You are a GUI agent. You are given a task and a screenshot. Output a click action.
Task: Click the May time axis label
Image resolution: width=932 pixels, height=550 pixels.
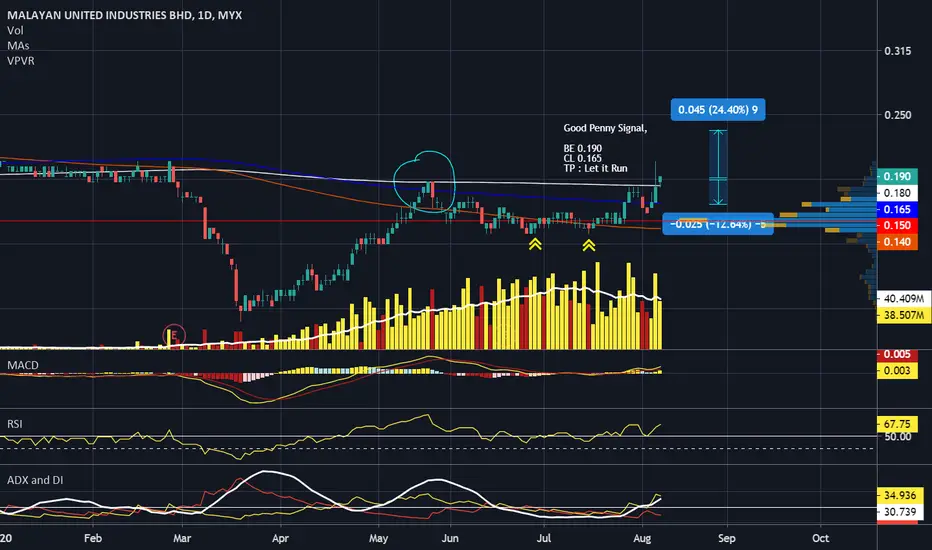click(378, 538)
